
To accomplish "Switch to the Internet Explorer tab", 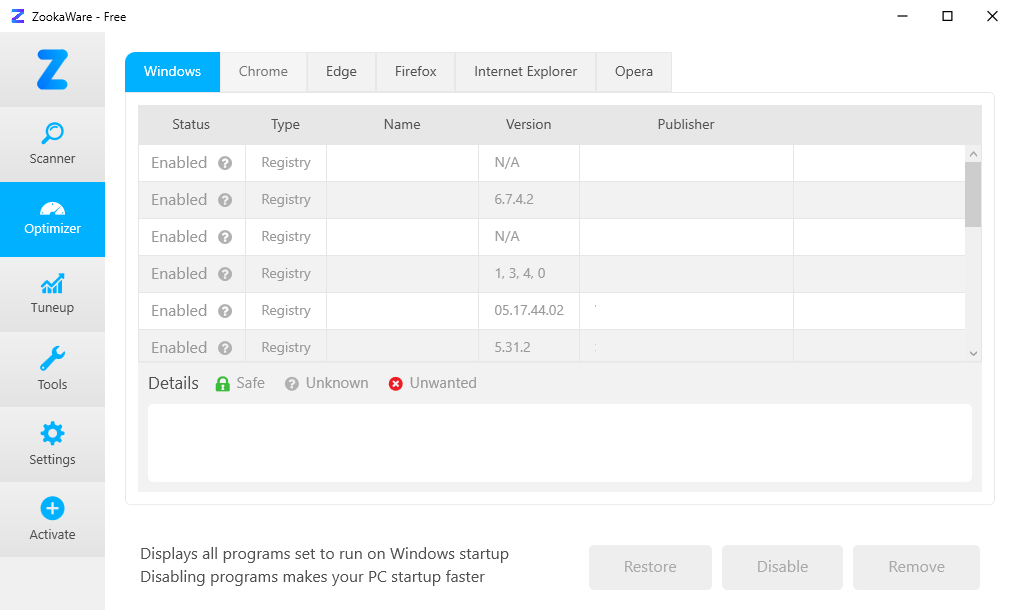I will click(x=526, y=72).
